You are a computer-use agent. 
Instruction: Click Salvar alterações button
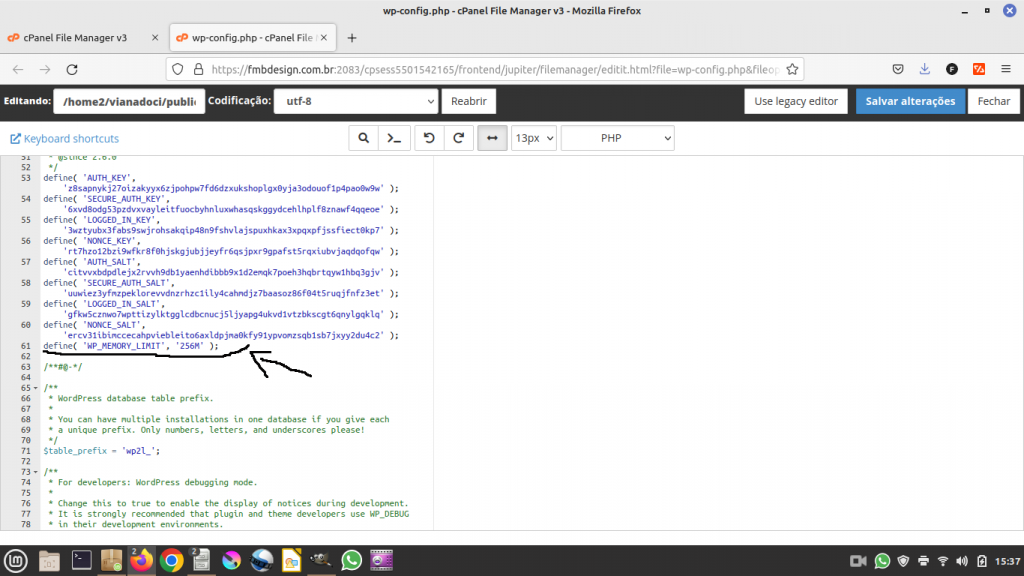(910, 101)
